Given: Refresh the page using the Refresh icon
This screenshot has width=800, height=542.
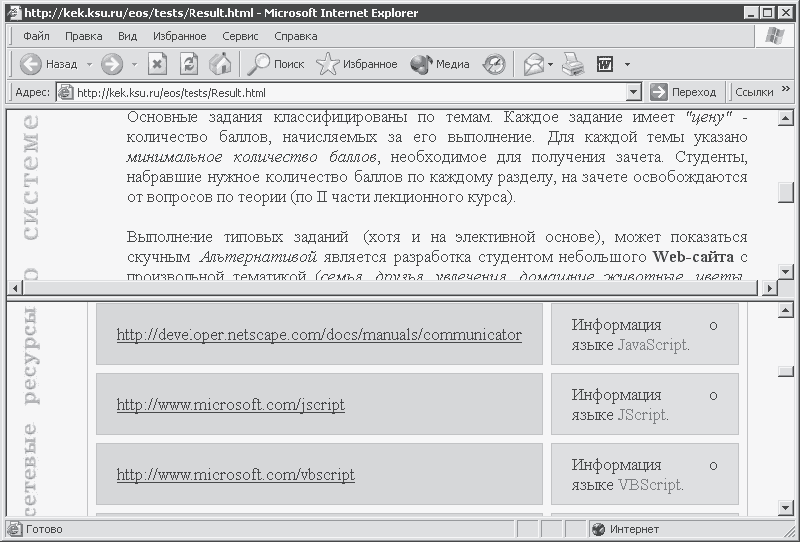Looking at the screenshot, I should (x=189, y=64).
